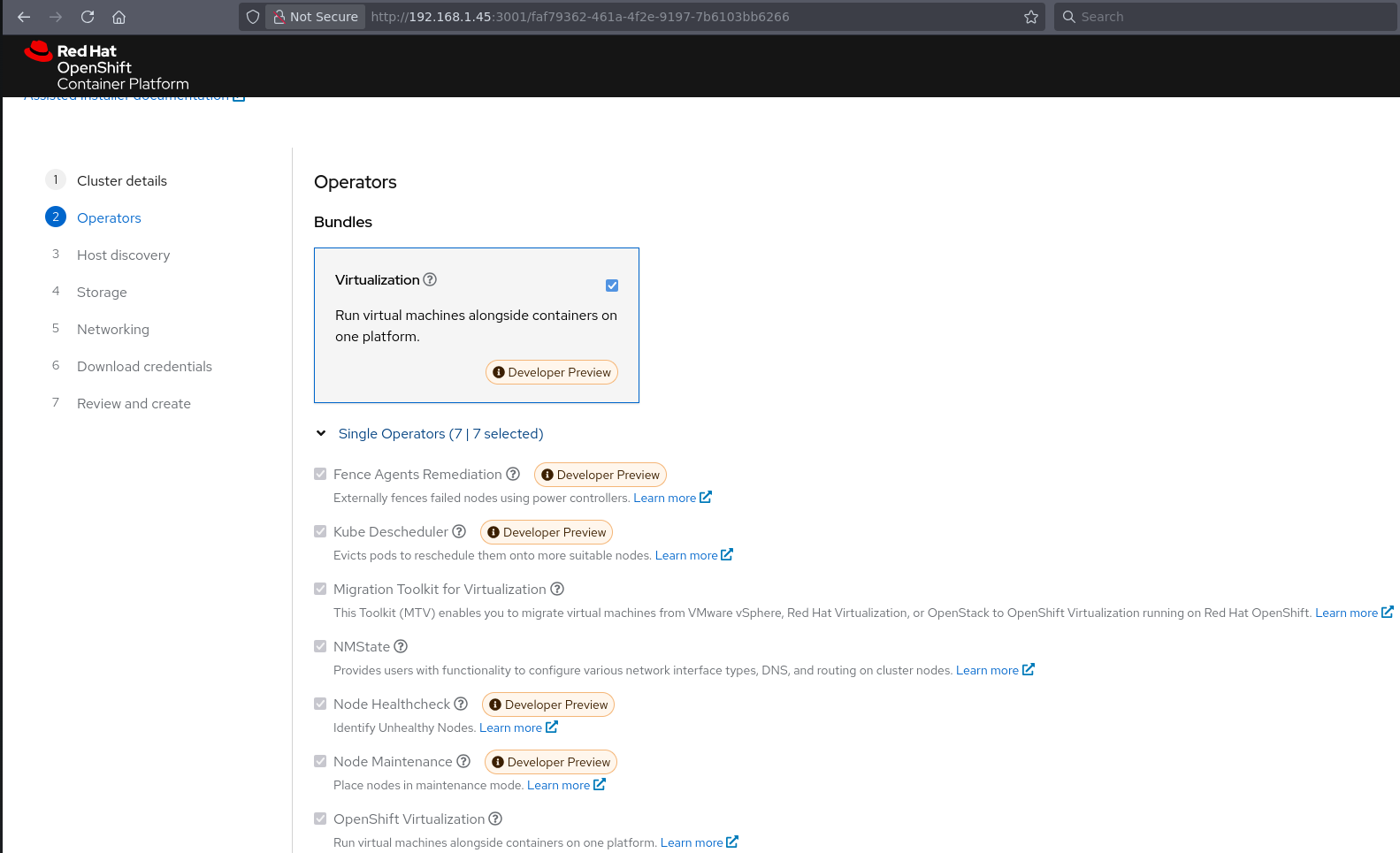Click help icon for Migration Toolkit for Virtualization

(x=557, y=590)
